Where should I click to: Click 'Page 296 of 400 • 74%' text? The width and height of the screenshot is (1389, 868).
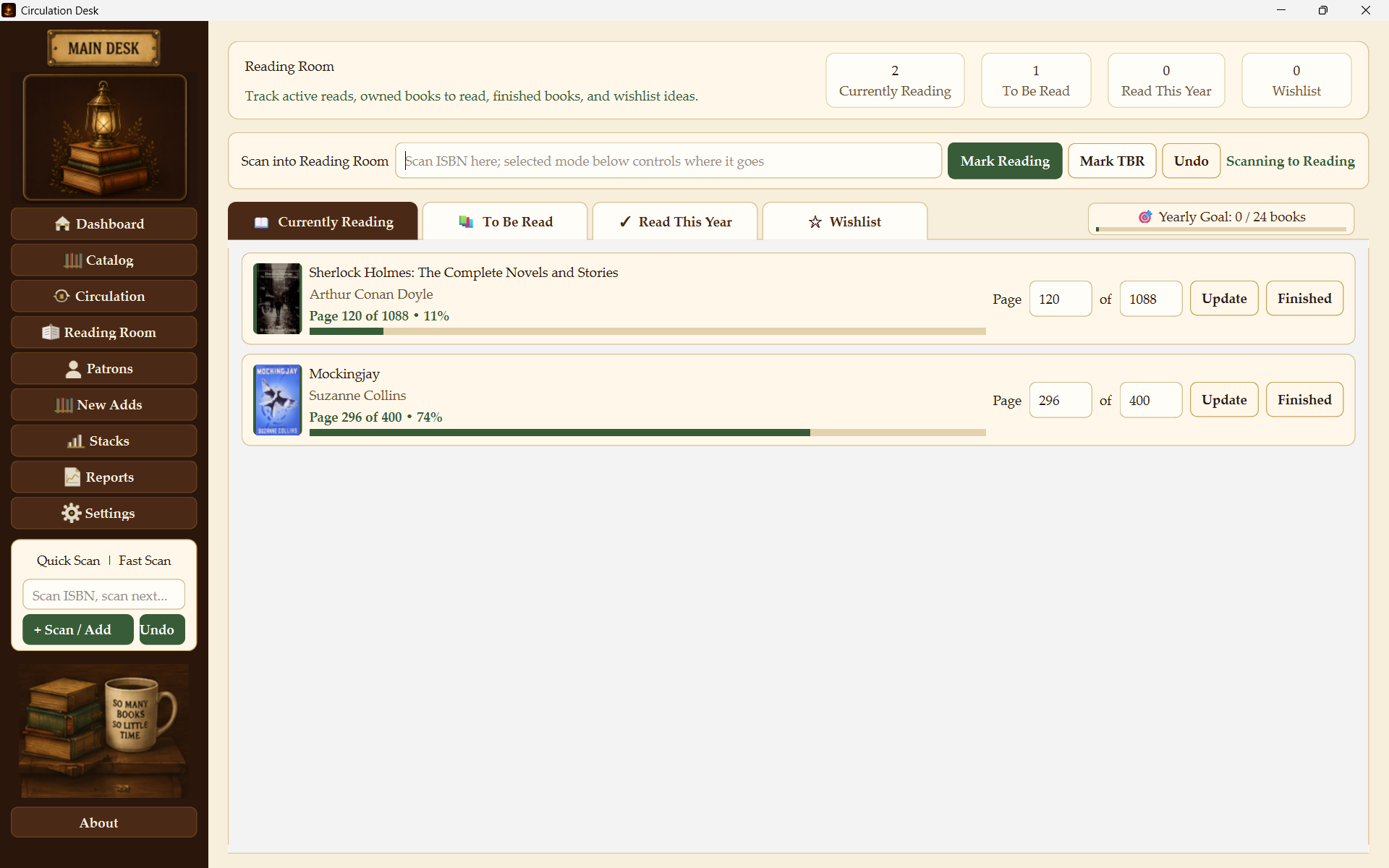(x=375, y=417)
